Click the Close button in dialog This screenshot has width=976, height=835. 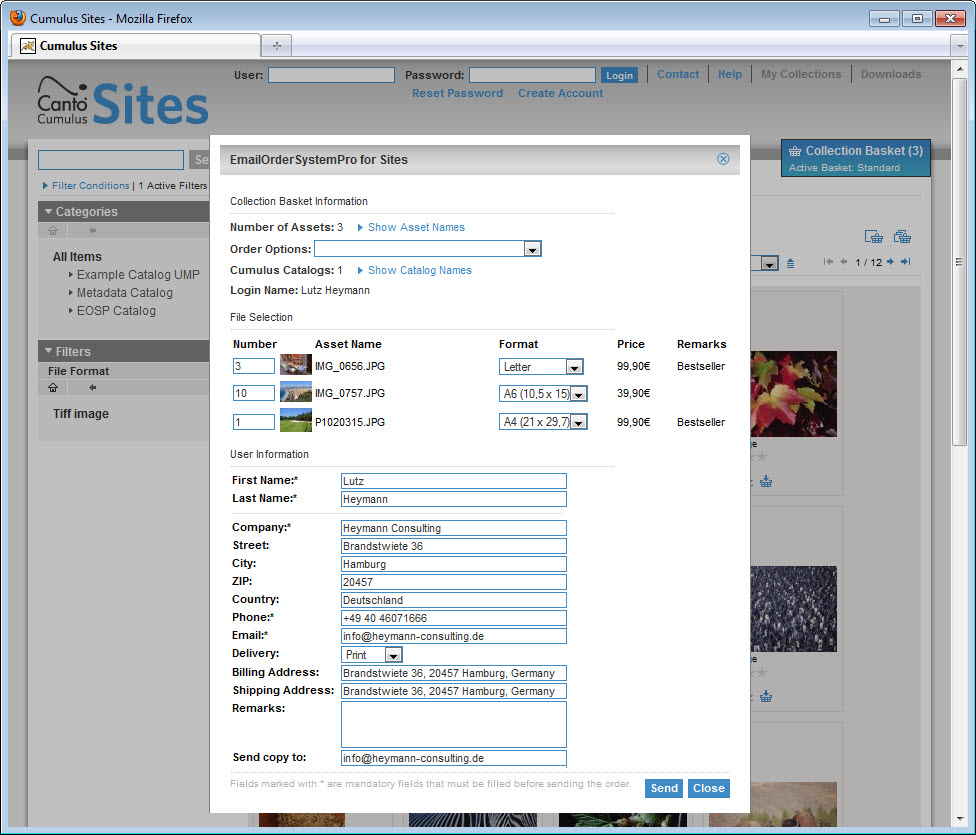708,788
